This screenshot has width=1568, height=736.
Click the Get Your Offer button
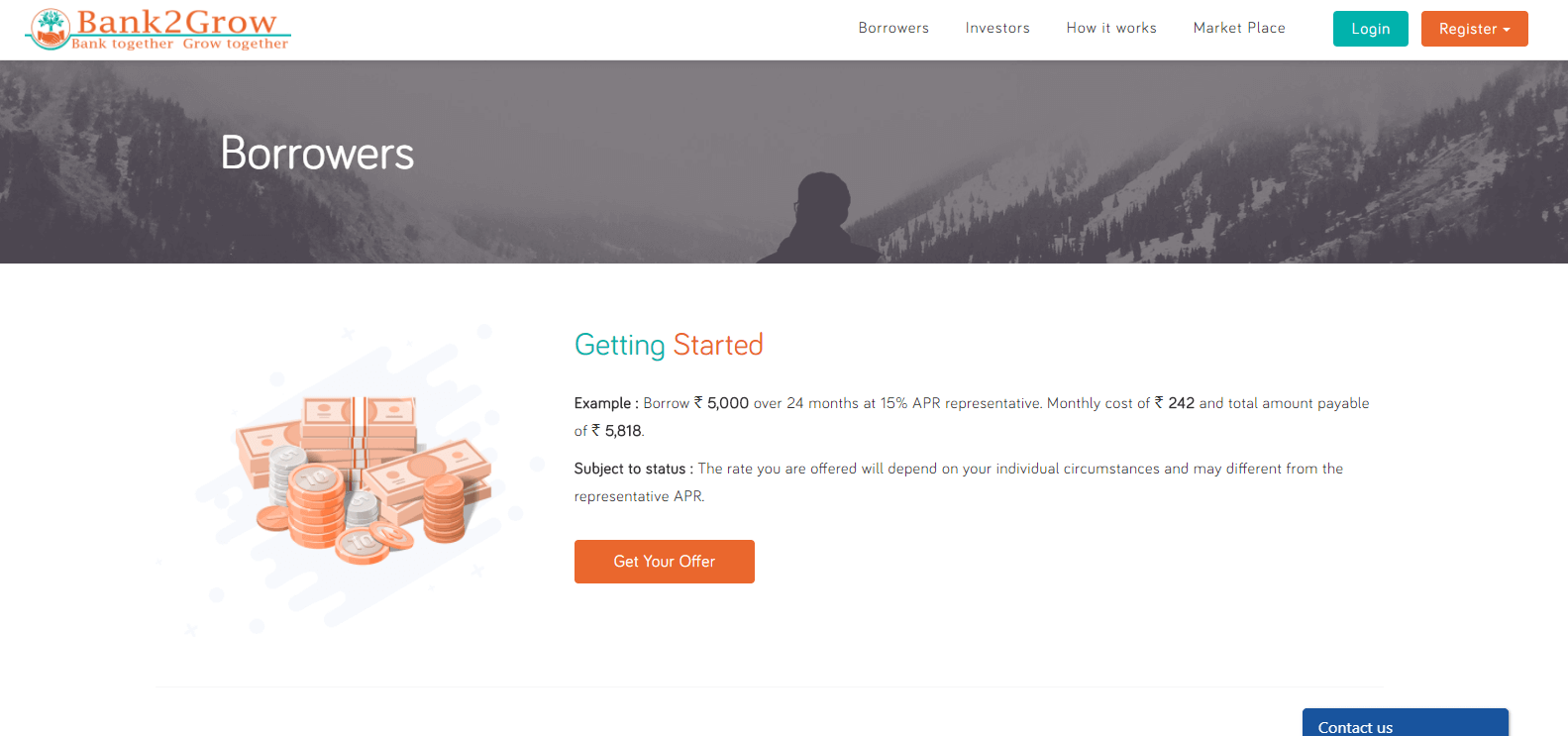click(665, 562)
